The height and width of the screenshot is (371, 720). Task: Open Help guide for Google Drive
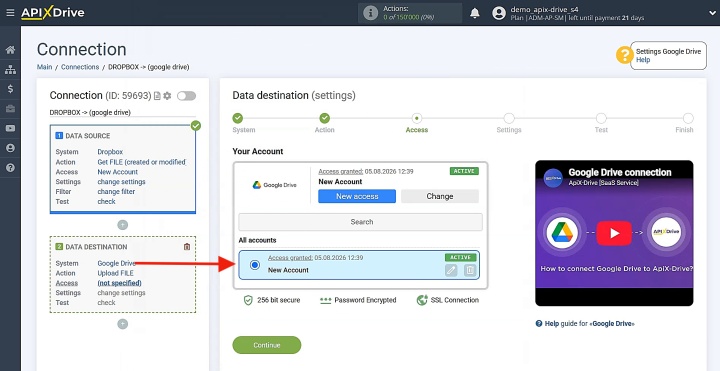(x=585, y=323)
